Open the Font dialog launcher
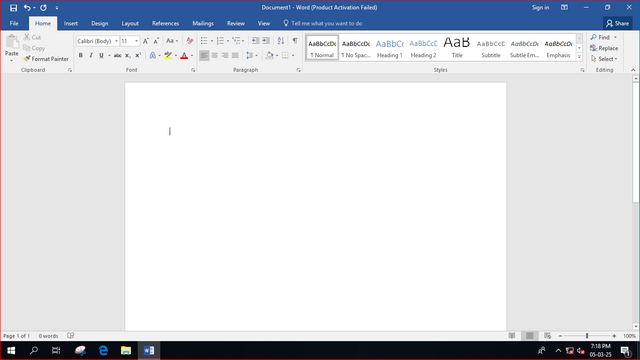This screenshot has height=360, width=640. point(193,70)
